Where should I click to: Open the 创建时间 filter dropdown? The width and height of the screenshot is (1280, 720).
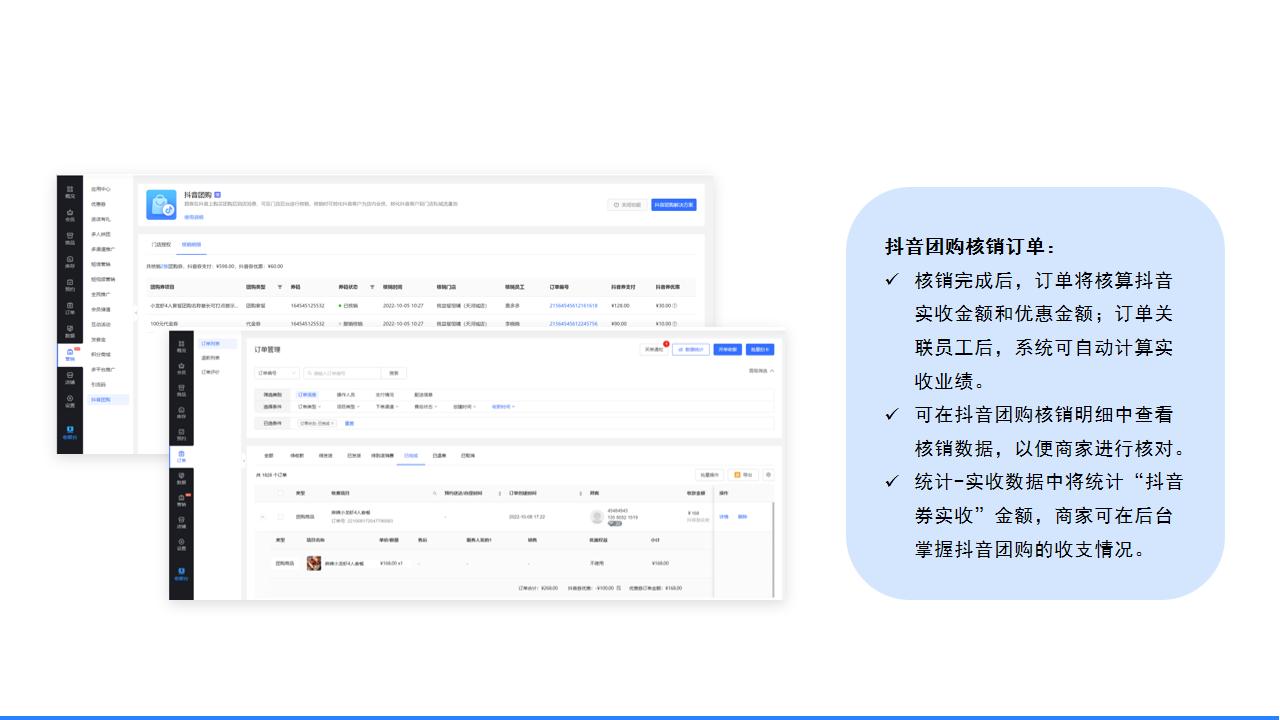(x=464, y=407)
